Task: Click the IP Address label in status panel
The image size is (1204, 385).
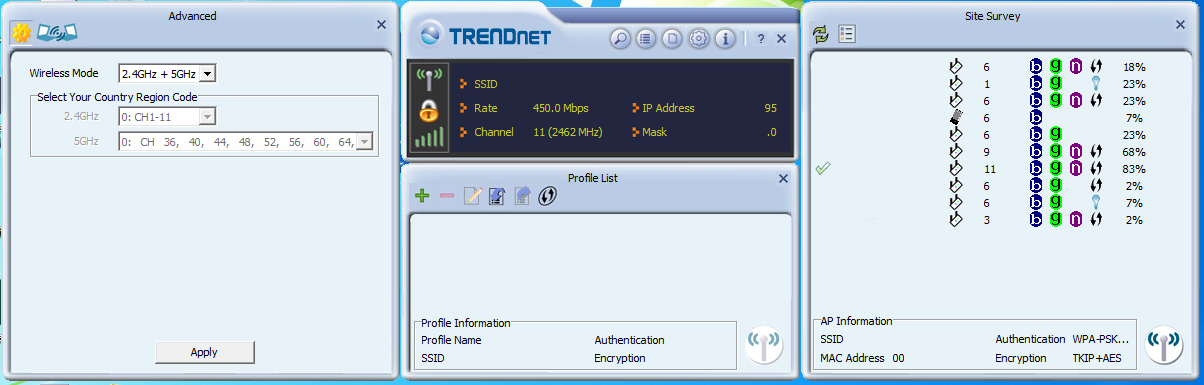Action: tap(668, 108)
